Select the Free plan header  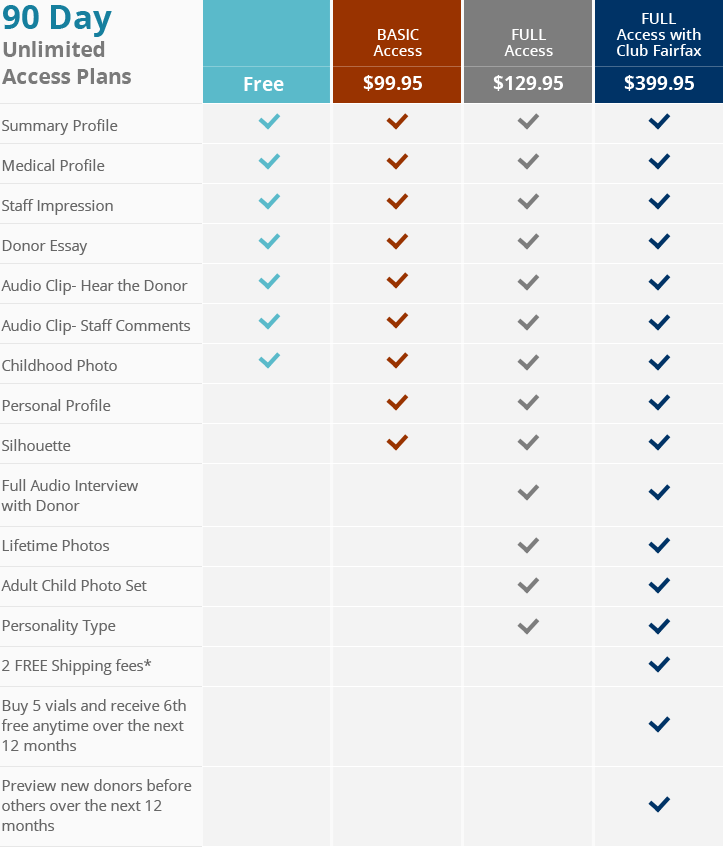264,84
